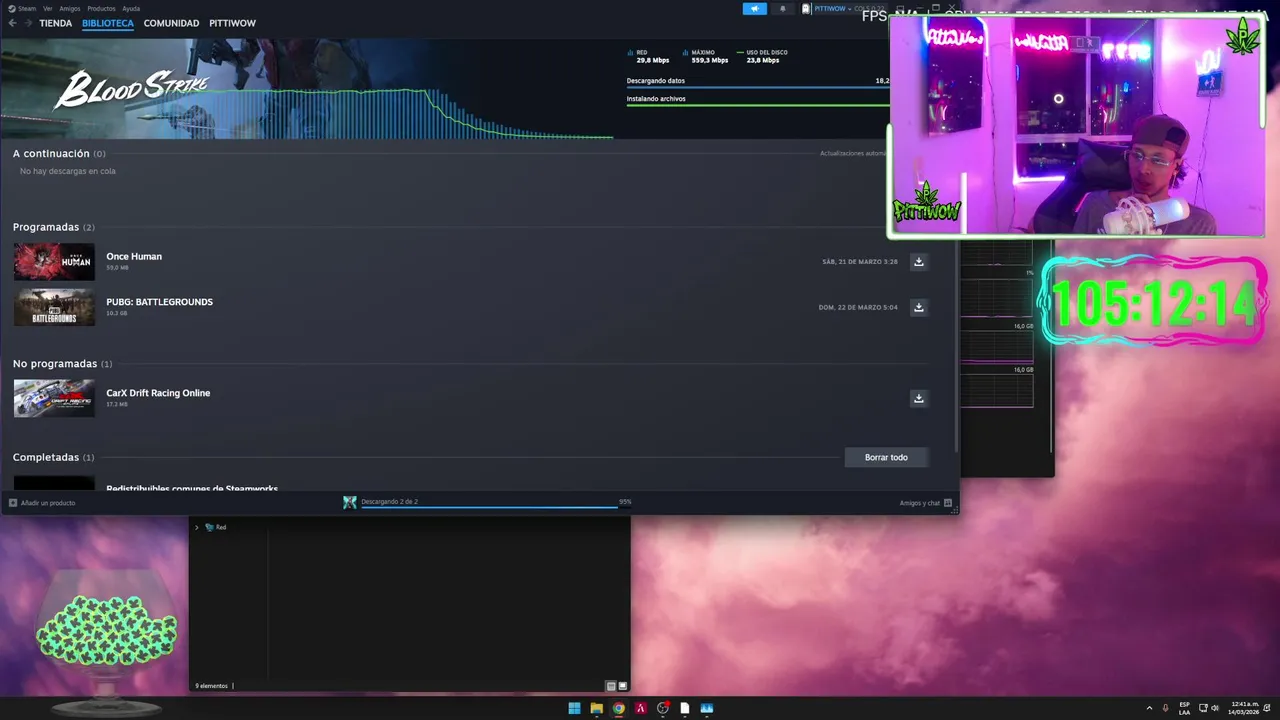Open network icon in system tray
Screen dimensions: 1280x720
coord(1203,708)
